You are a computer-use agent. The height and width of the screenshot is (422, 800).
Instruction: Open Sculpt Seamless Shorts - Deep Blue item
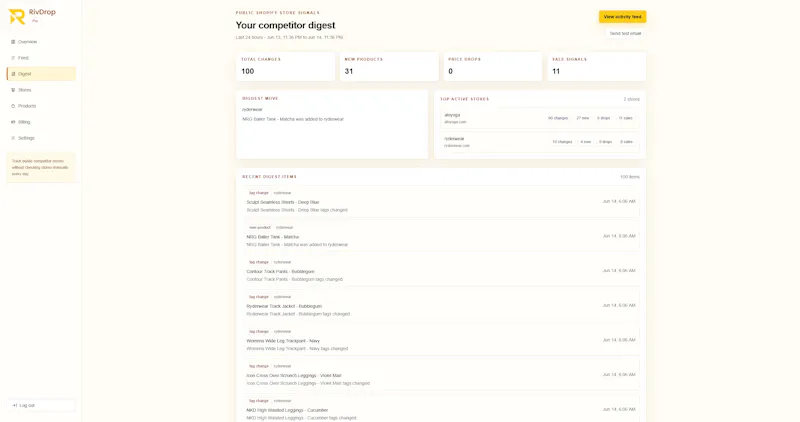[x=442, y=202]
